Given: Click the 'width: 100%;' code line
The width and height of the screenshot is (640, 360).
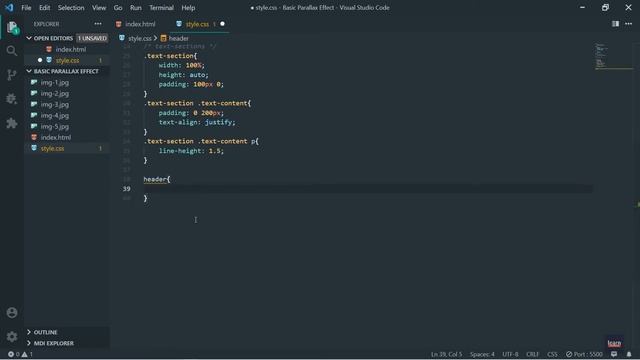Looking at the screenshot, I should tap(182, 65).
